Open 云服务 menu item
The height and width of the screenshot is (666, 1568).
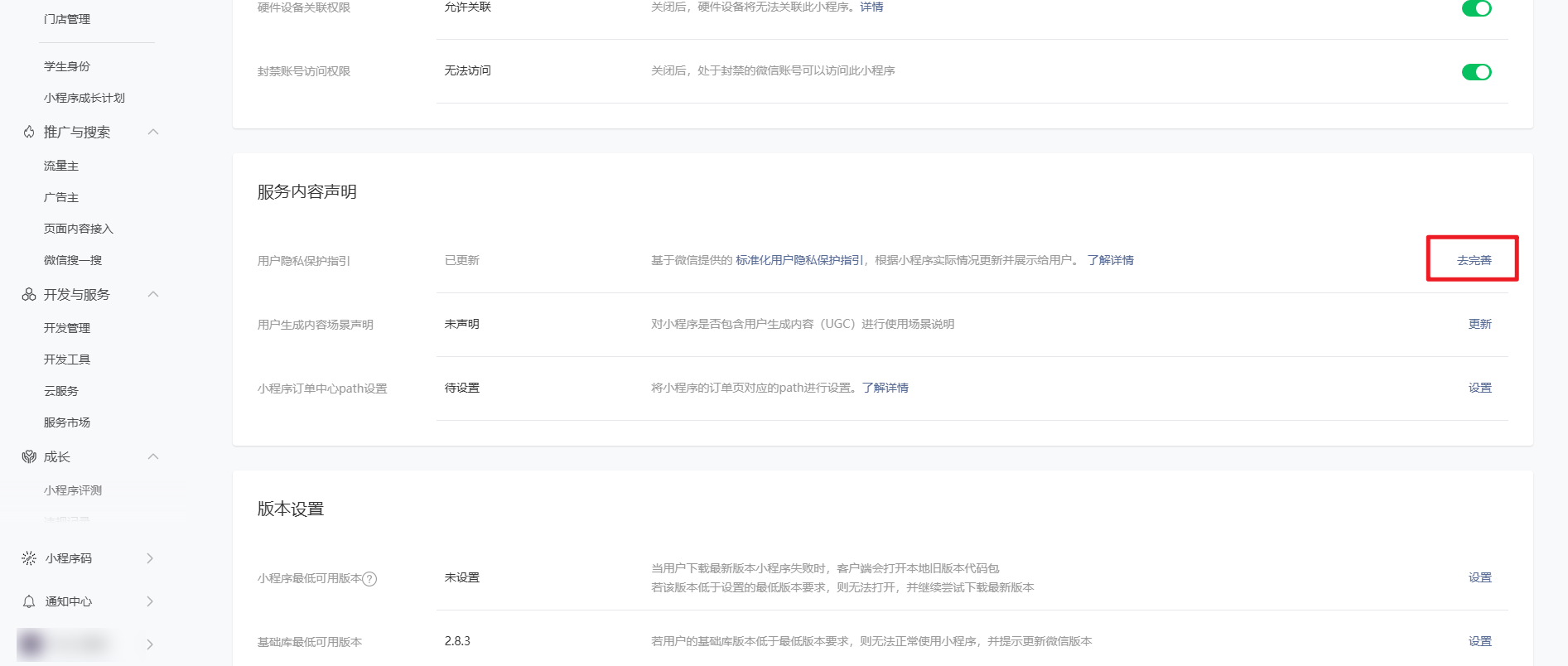click(61, 391)
